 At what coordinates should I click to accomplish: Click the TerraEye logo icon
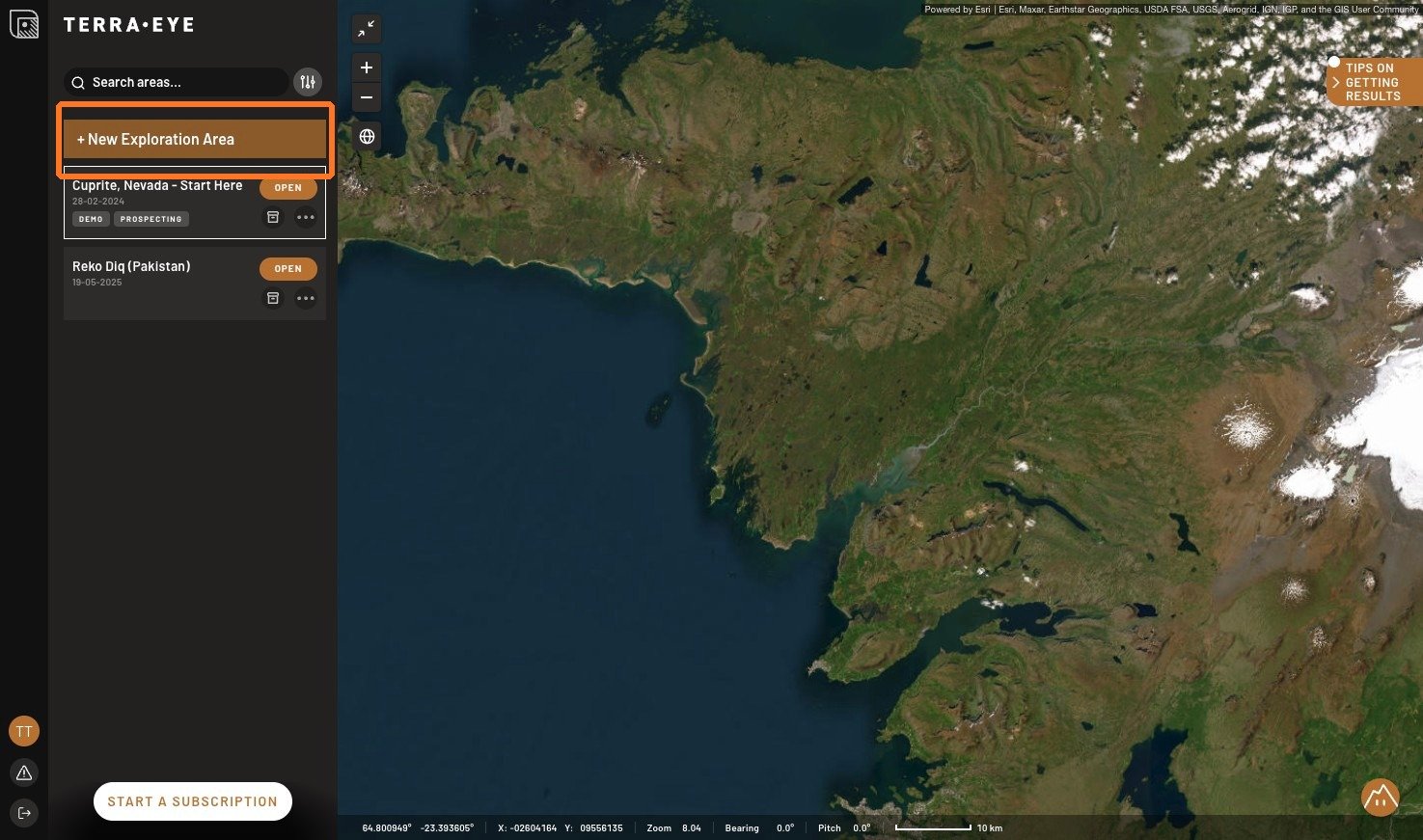coord(24,24)
